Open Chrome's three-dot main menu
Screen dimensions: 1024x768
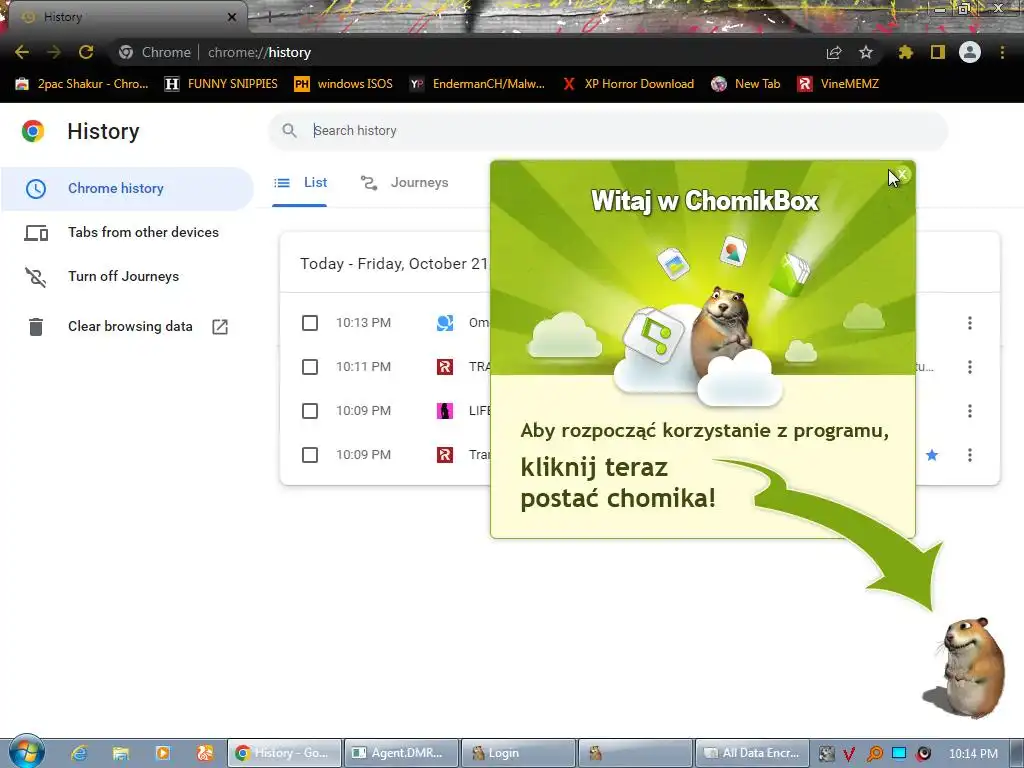coord(1002,52)
